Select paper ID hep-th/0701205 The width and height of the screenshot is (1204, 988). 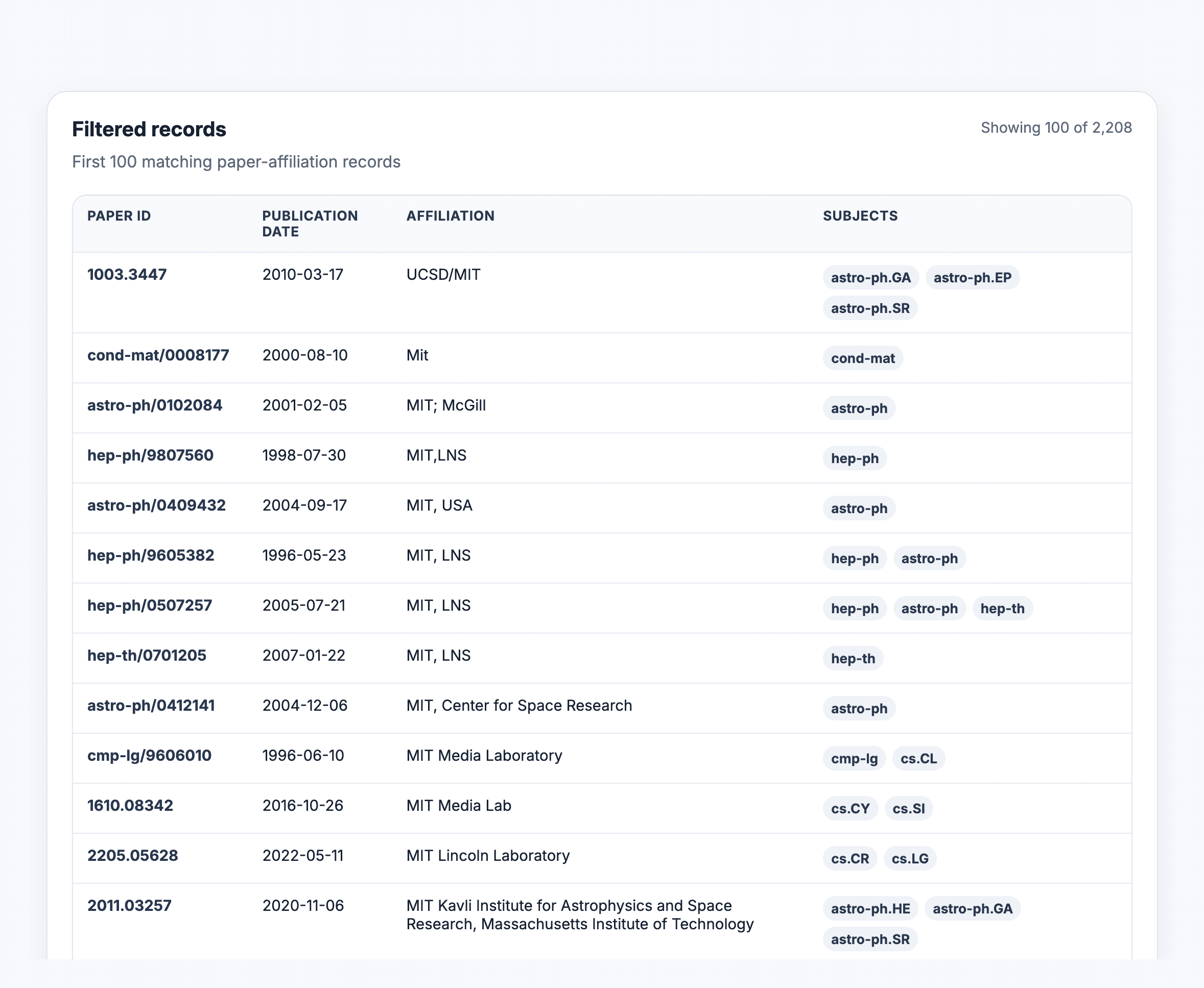[x=147, y=656]
